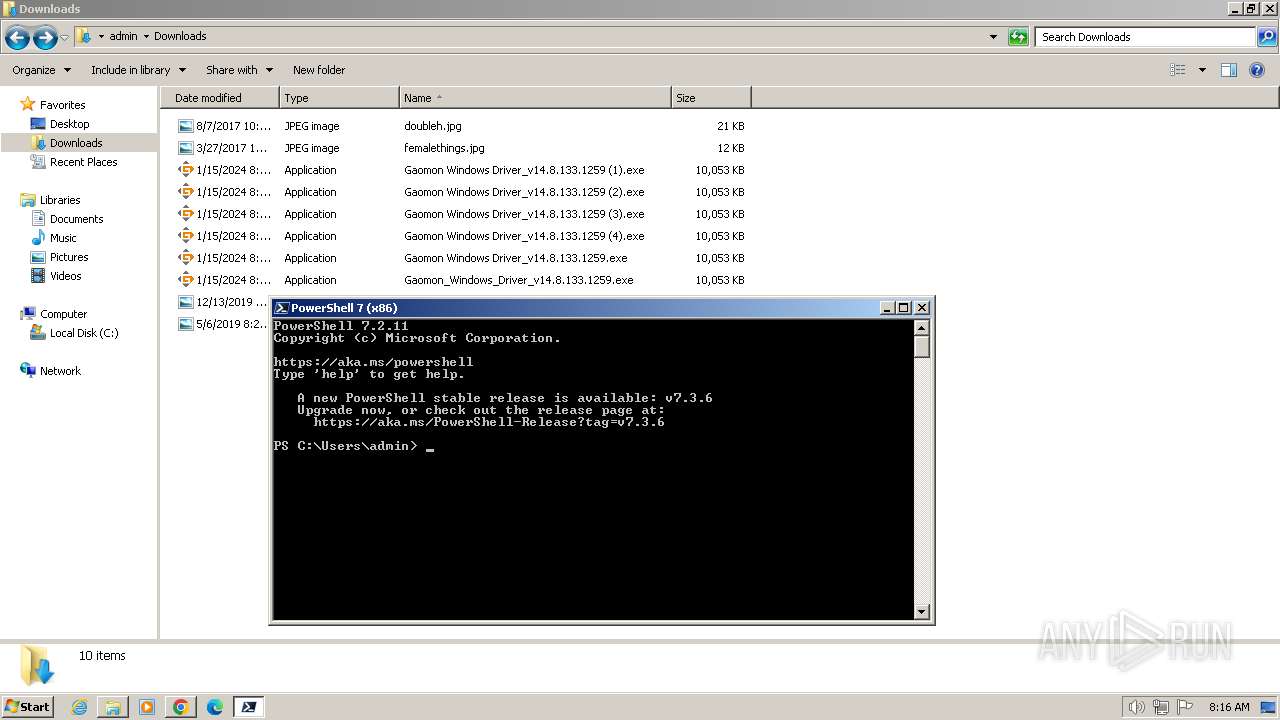The height and width of the screenshot is (720, 1280).
Task: Click the PowerShell window title icon
Action: coord(282,308)
